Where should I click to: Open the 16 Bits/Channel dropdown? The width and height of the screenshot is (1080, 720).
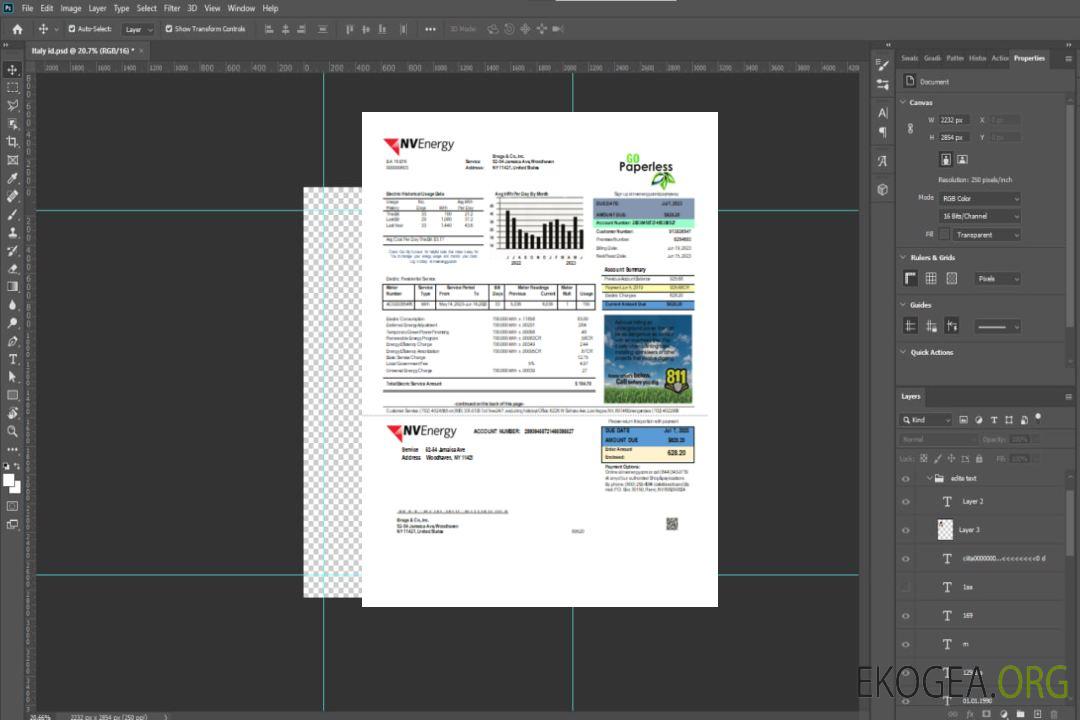(x=979, y=216)
